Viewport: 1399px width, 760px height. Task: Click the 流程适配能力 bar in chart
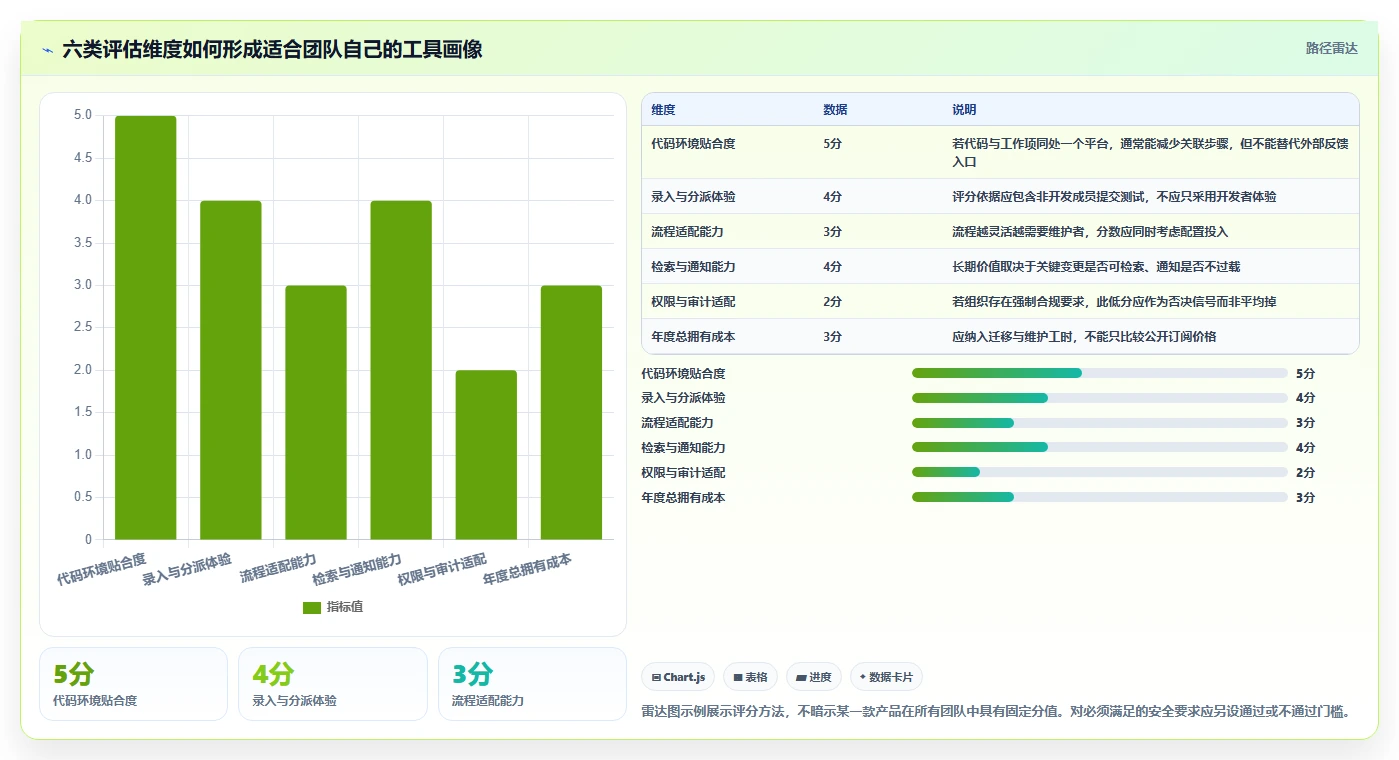point(316,413)
